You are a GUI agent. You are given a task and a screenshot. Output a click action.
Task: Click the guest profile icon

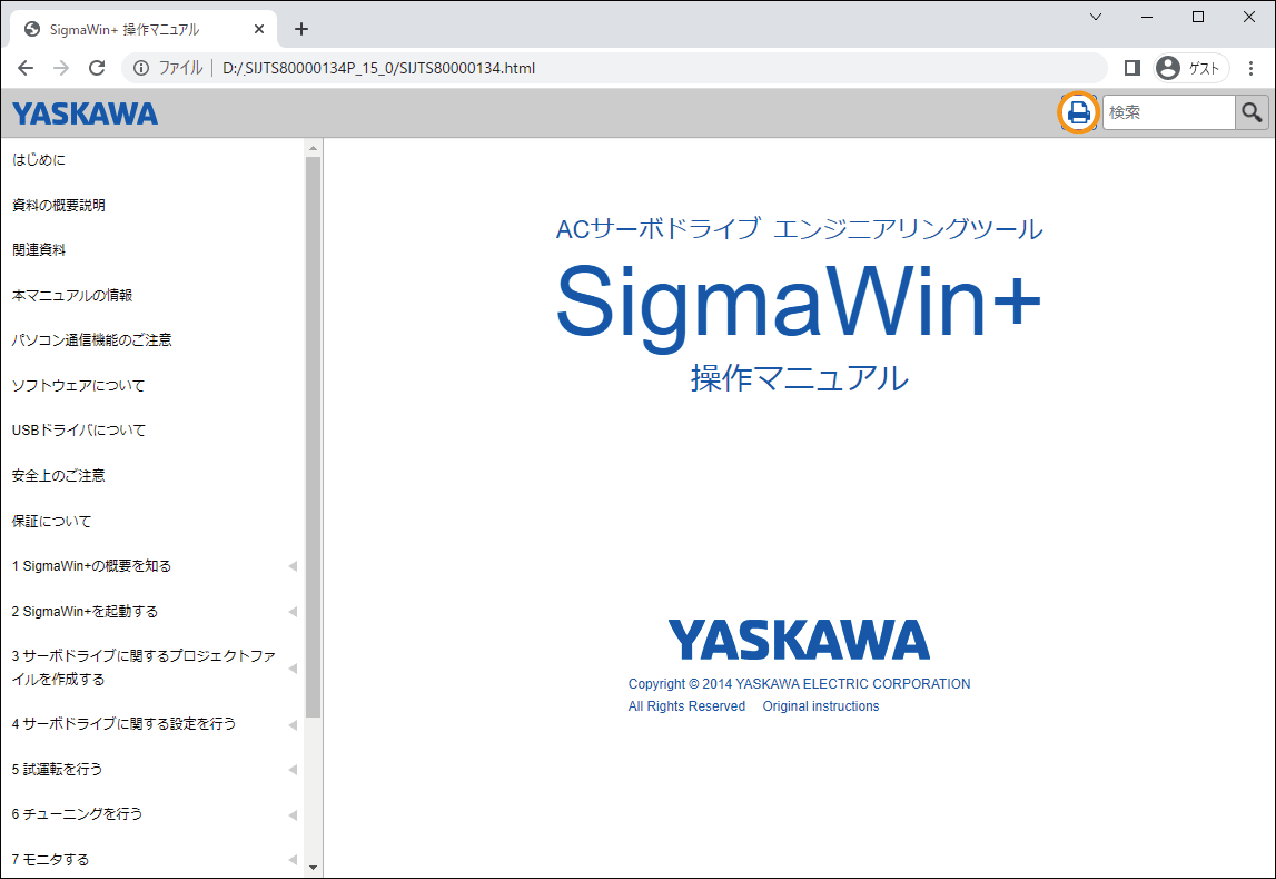(1168, 67)
